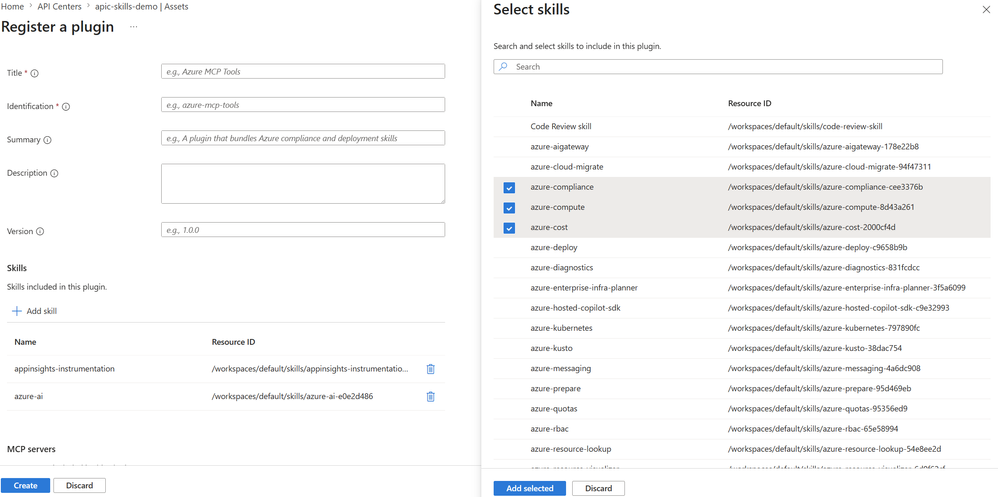
Task: Click Name column header in Select skills
Action: (x=541, y=103)
